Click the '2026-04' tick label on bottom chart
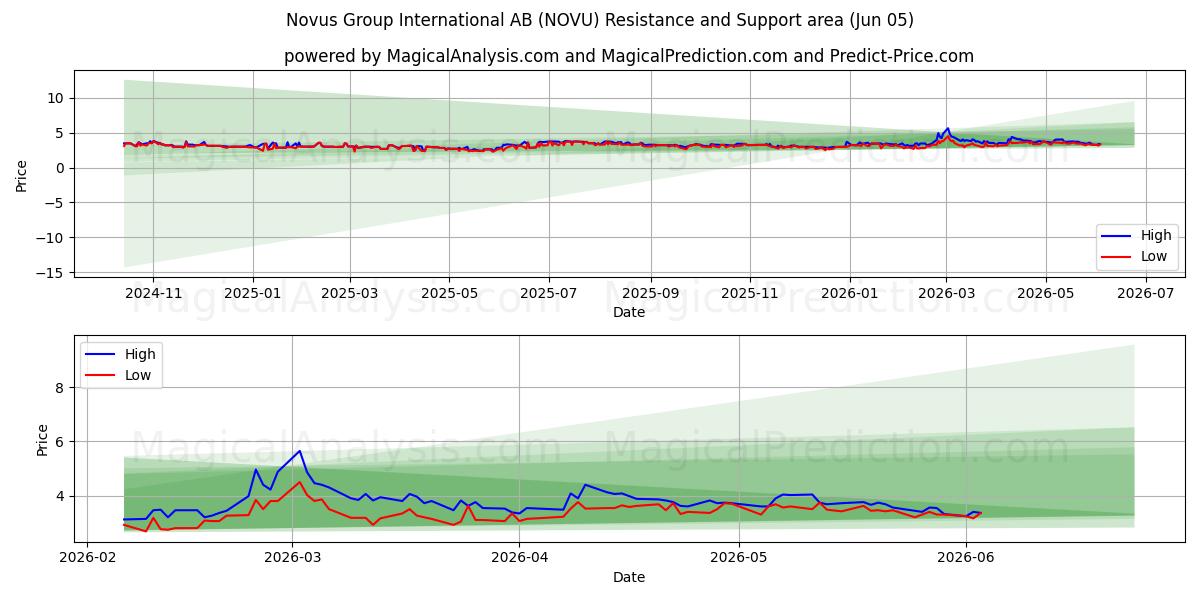Viewport: 1200px width, 600px height. tap(520, 558)
